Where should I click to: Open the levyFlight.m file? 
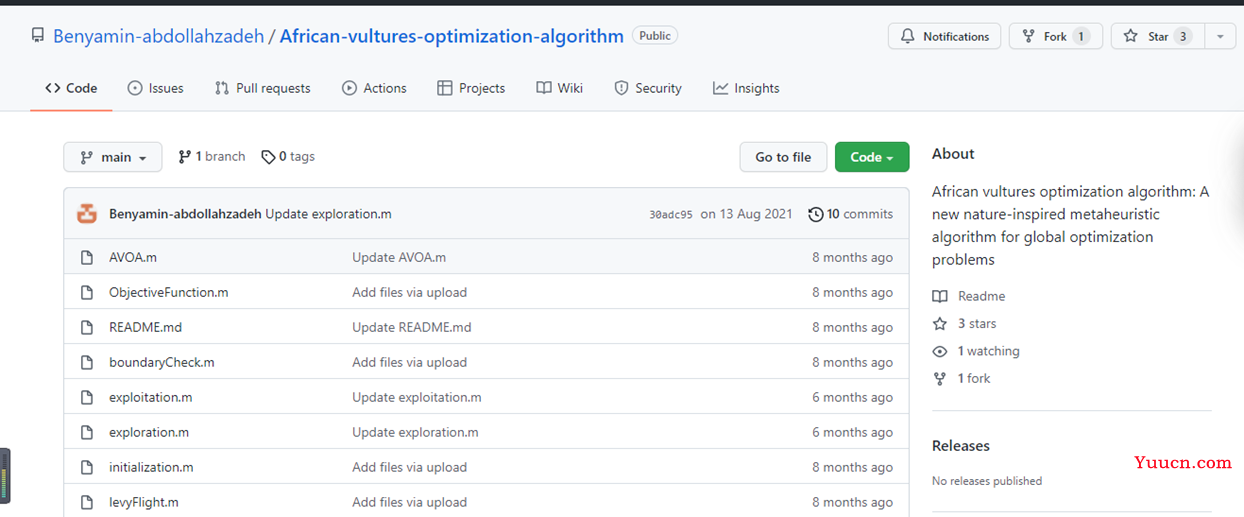pos(144,503)
